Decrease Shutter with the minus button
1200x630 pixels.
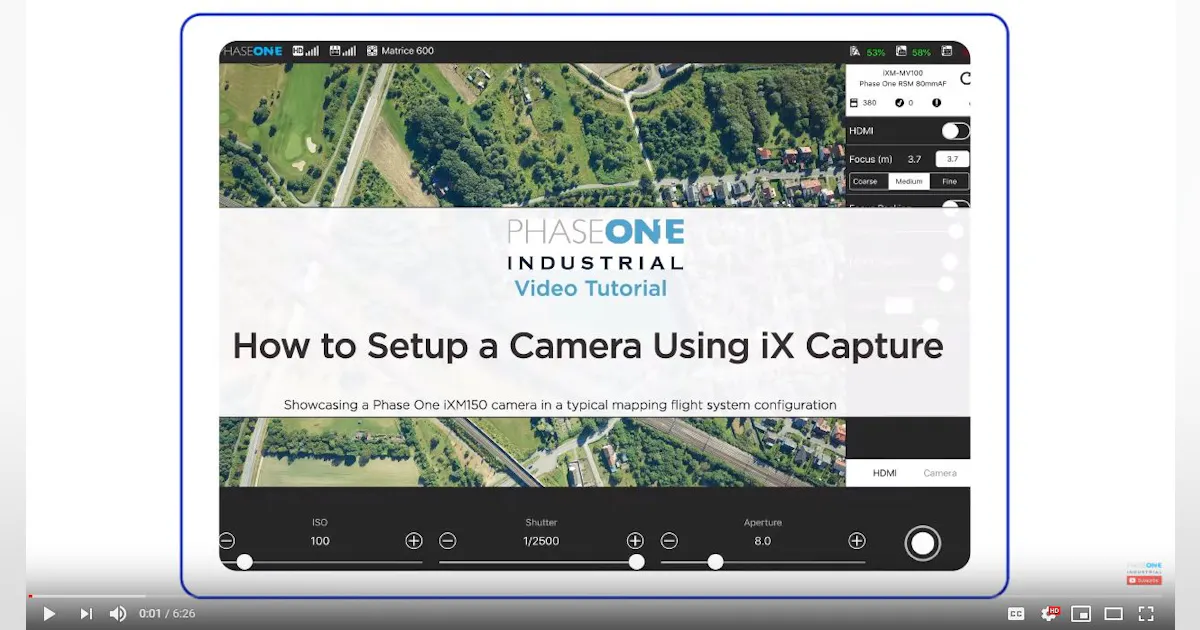pos(448,541)
